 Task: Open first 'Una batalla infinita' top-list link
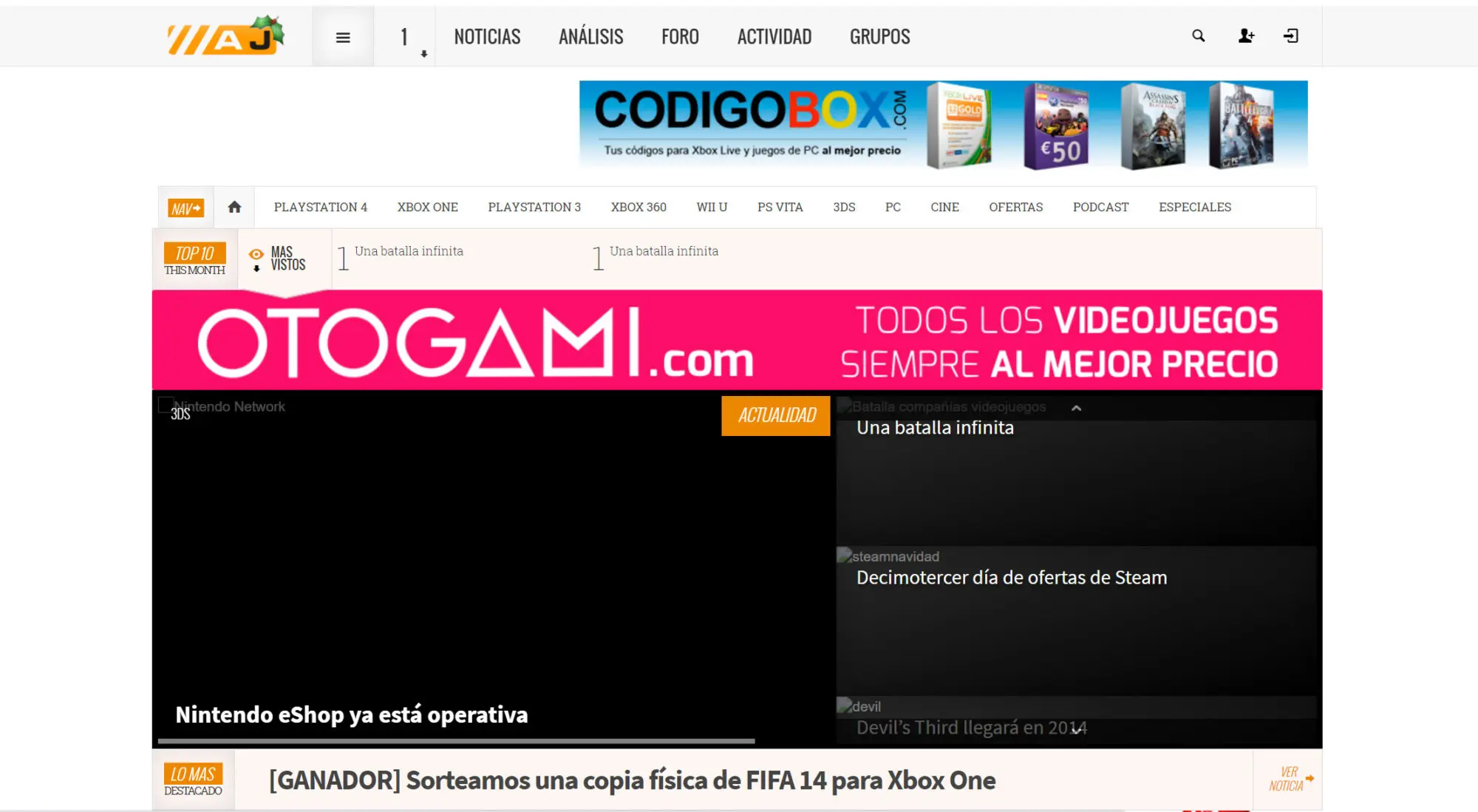(409, 251)
